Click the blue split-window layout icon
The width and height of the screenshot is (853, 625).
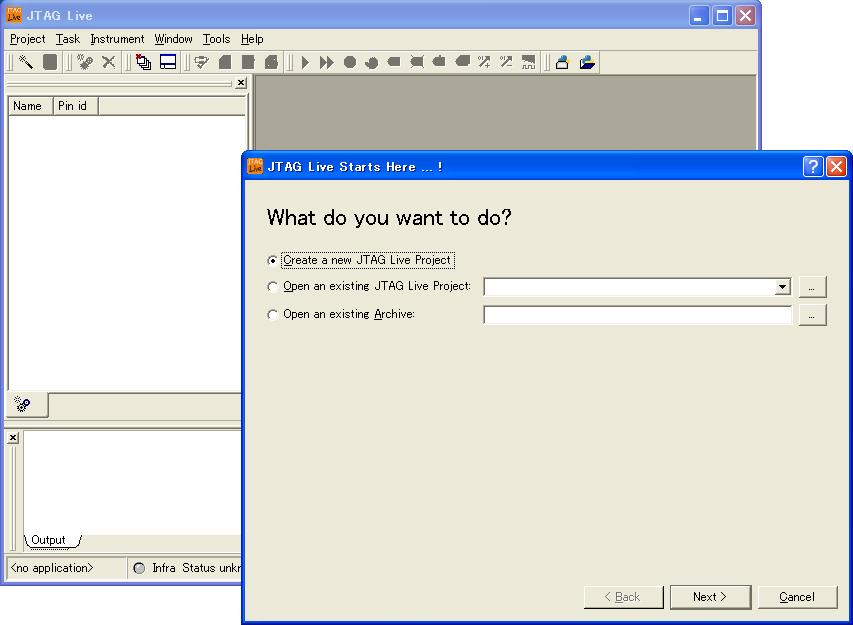pos(168,62)
